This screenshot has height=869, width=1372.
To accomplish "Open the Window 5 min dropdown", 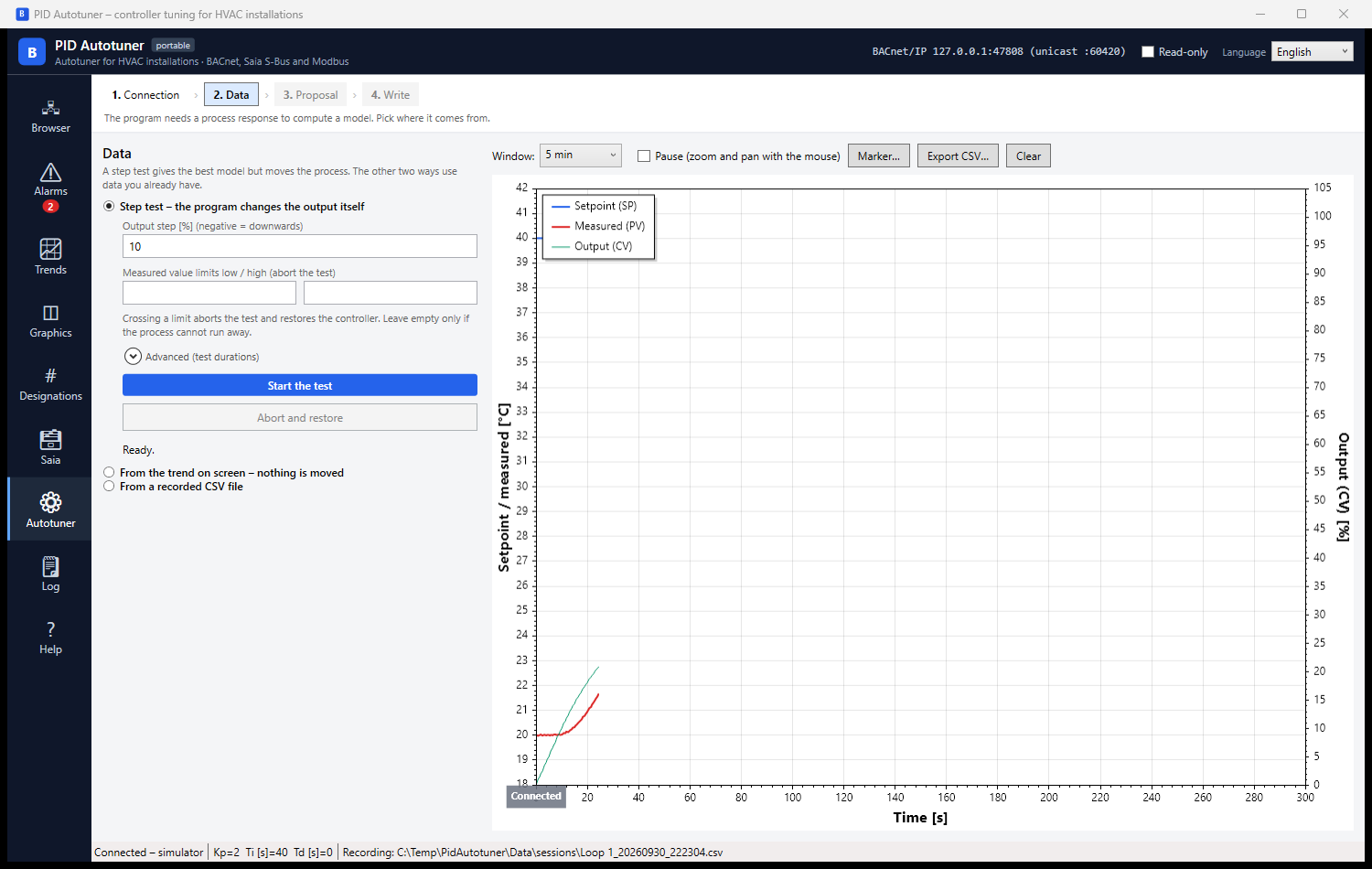I will pos(581,156).
